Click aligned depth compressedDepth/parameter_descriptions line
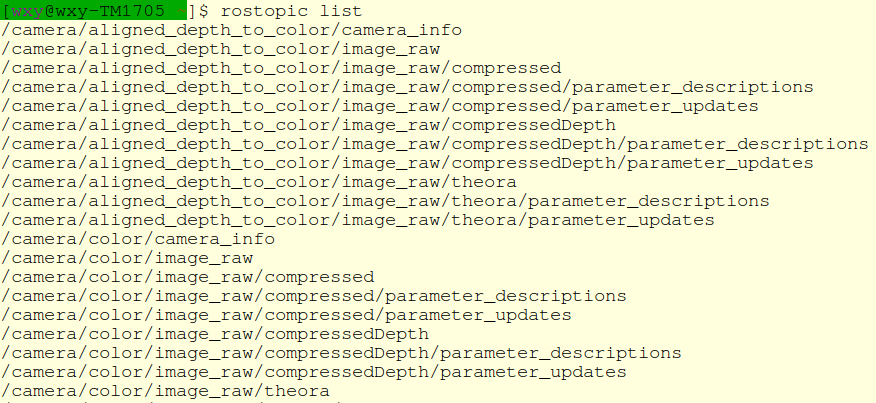This screenshot has width=876, height=403. coord(435,144)
